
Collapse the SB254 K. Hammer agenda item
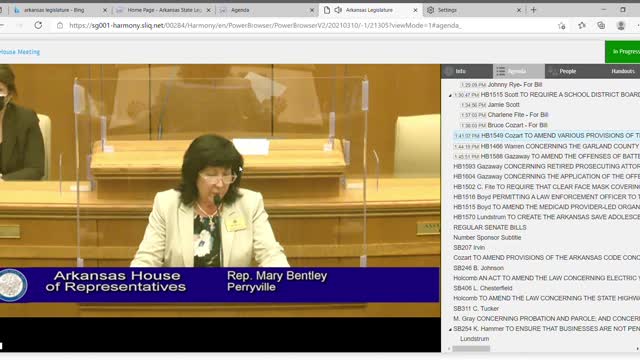click(451, 329)
